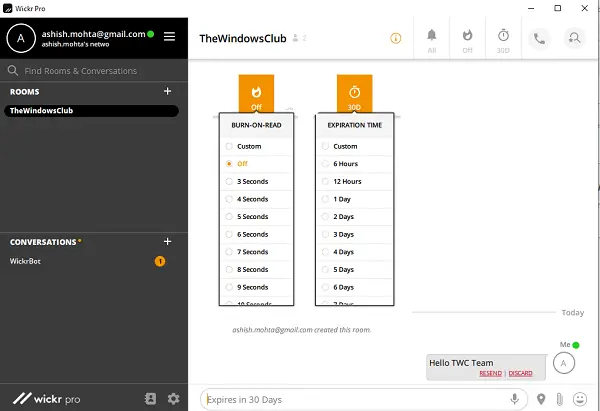This screenshot has width=600, height=411.
Task: Click DISCARD link on the message
Action: point(520,373)
